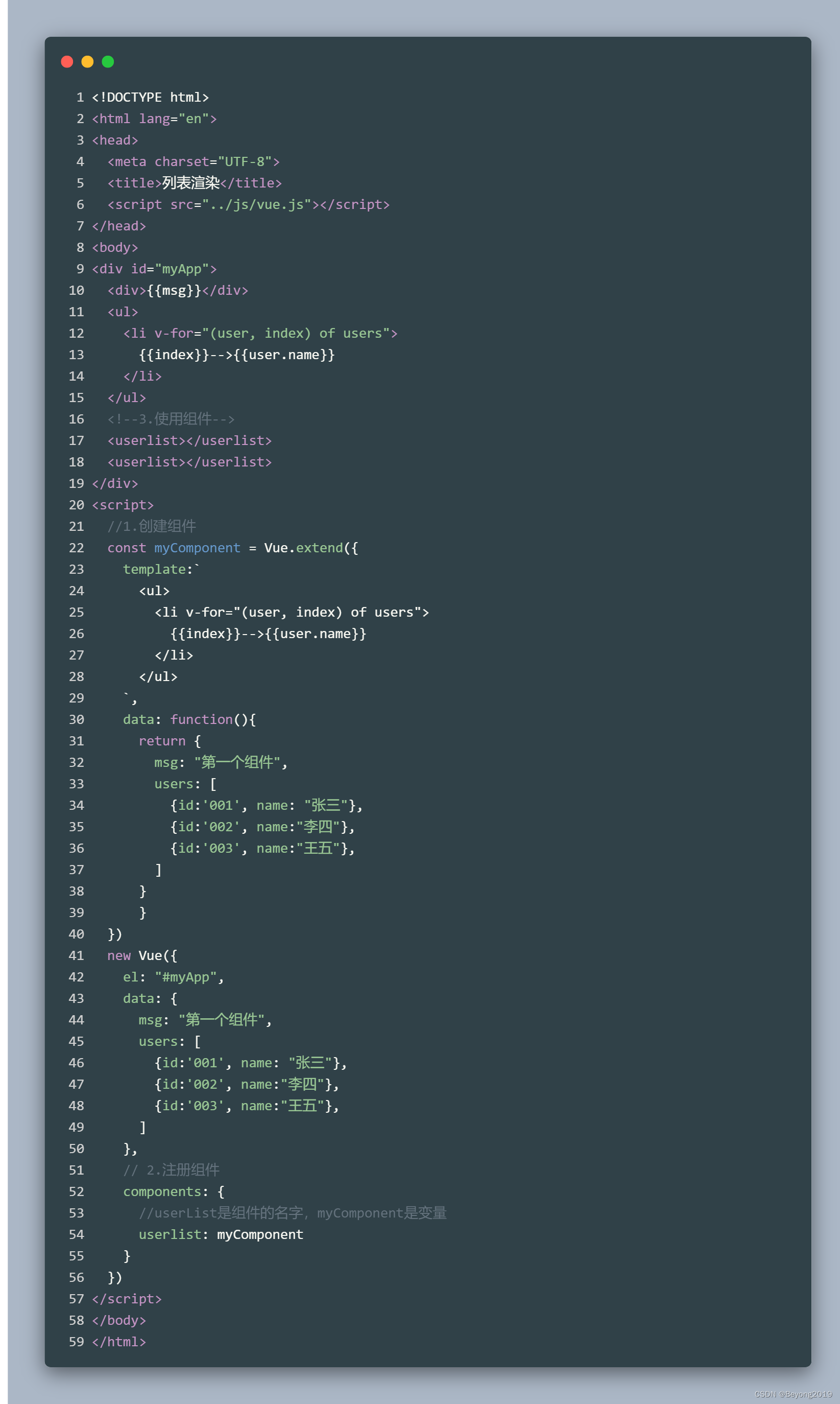Image resolution: width=840 pixels, height=1404 pixels.
Task: Click the id:'002' entry on line 35
Action: (x=262, y=828)
